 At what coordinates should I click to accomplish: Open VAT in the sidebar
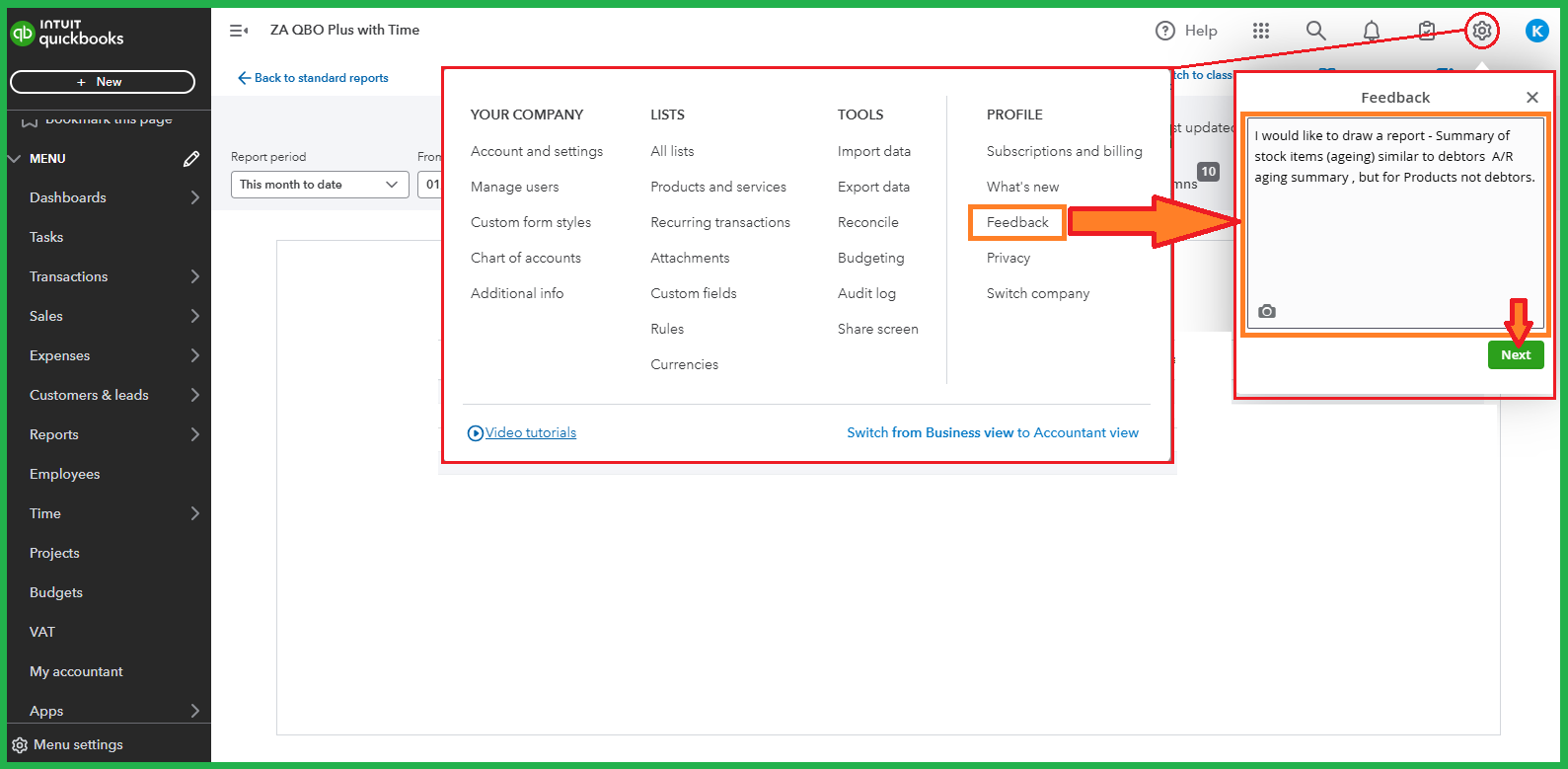[x=42, y=632]
